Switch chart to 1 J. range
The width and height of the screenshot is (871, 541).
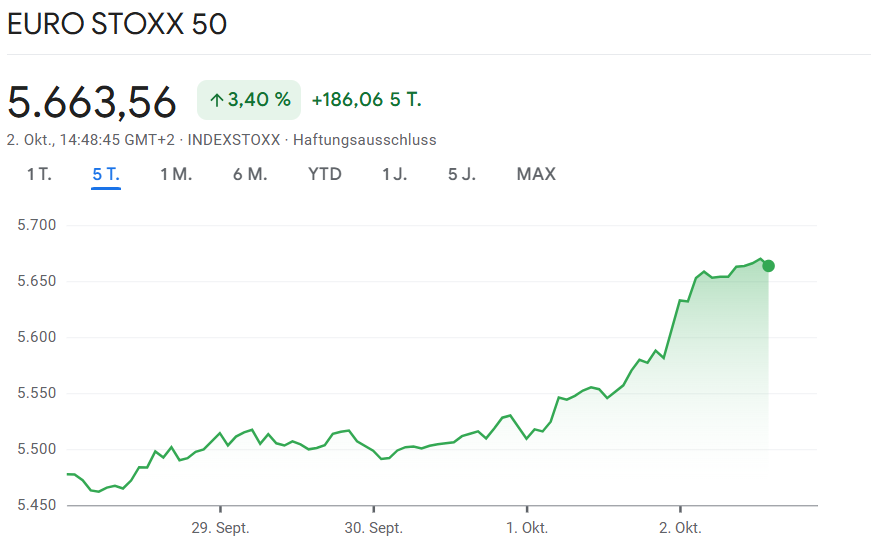(x=395, y=174)
